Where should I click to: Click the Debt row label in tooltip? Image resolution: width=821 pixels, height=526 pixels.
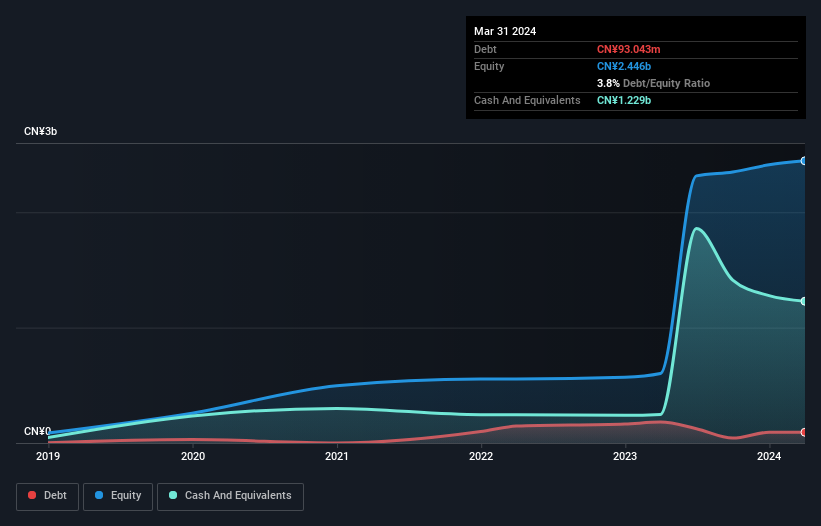pyautogui.click(x=485, y=49)
